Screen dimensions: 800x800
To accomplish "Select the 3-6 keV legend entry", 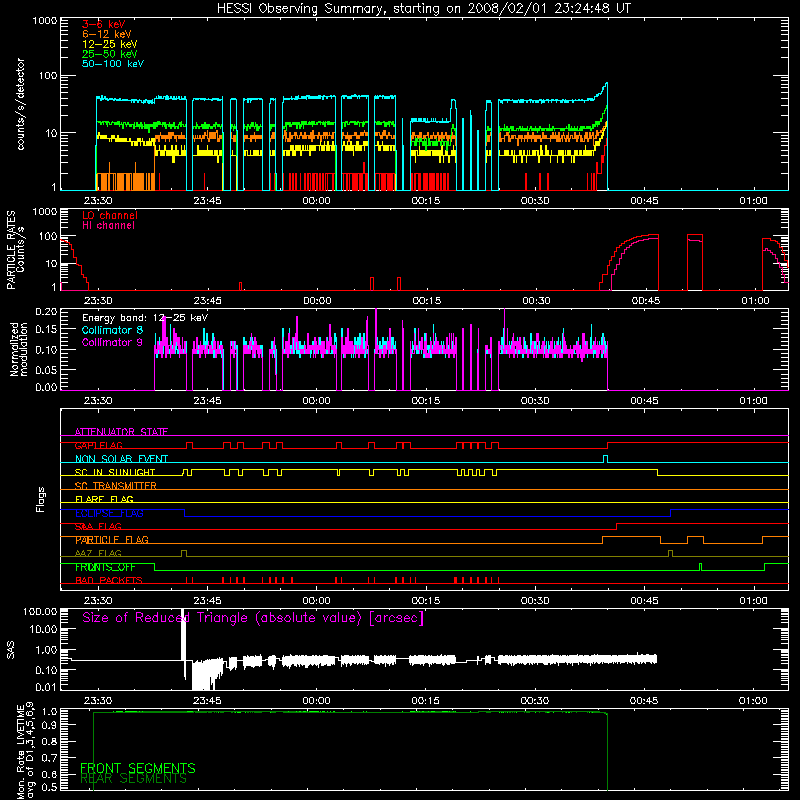I will [104, 24].
